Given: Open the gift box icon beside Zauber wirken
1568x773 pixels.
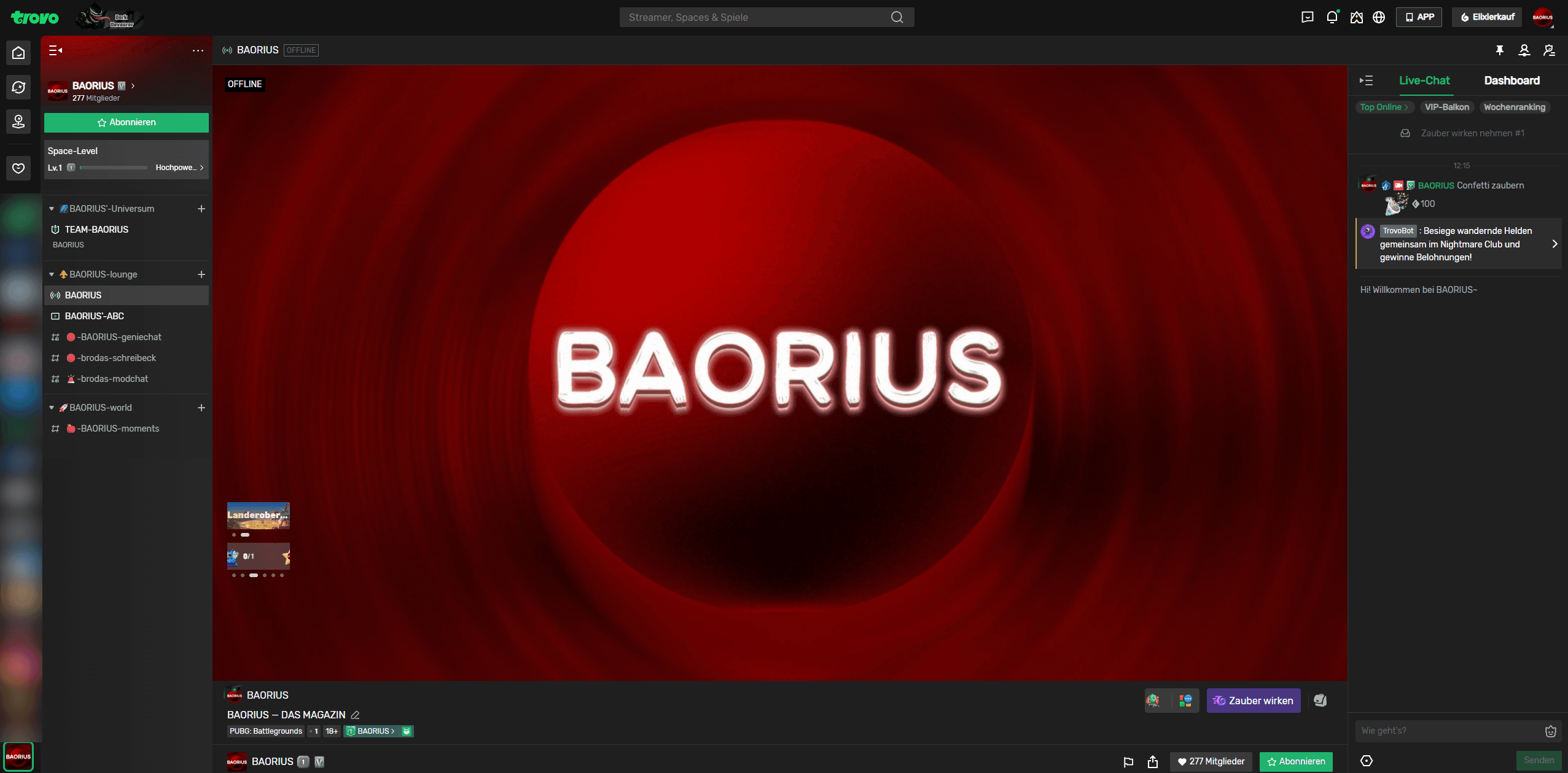Looking at the screenshot, I should [1320, 700].
